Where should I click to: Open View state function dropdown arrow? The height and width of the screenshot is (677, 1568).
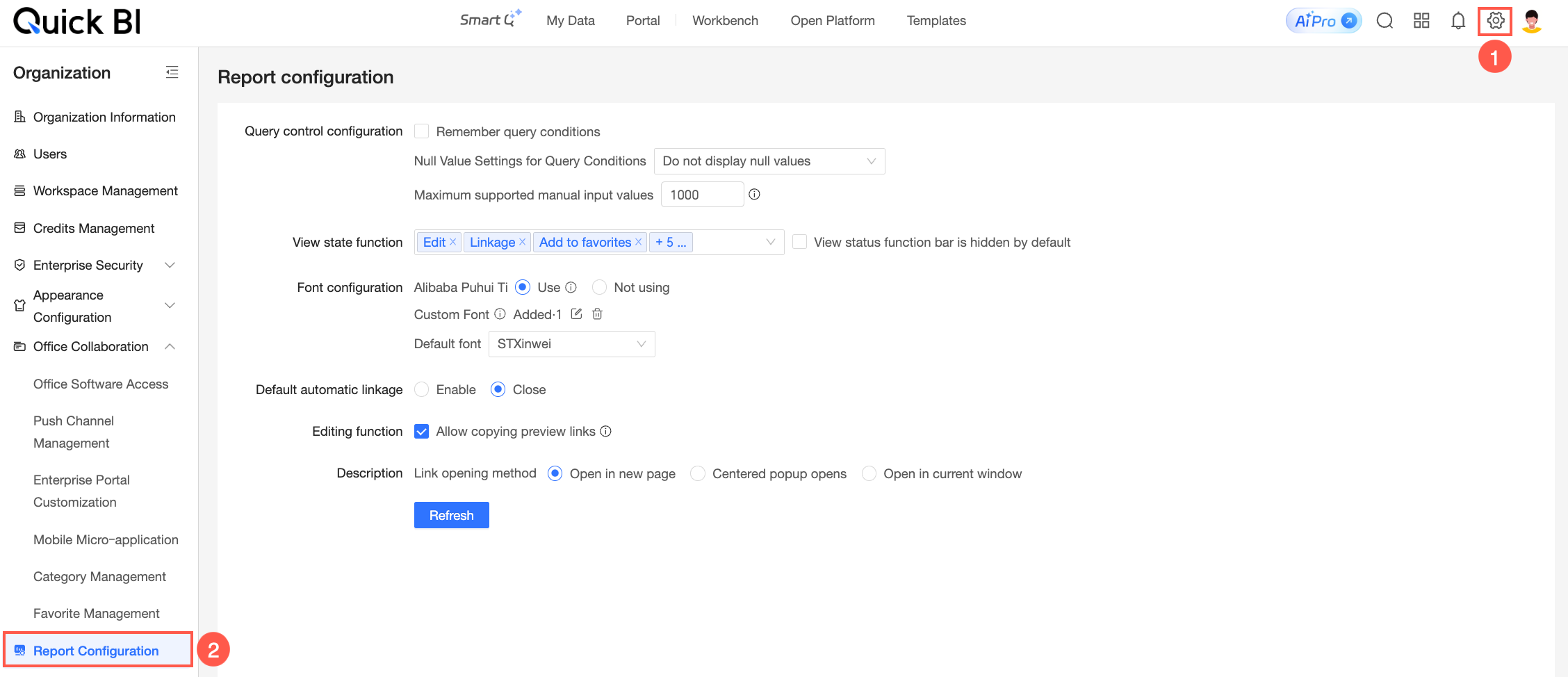tap(770, 242)
